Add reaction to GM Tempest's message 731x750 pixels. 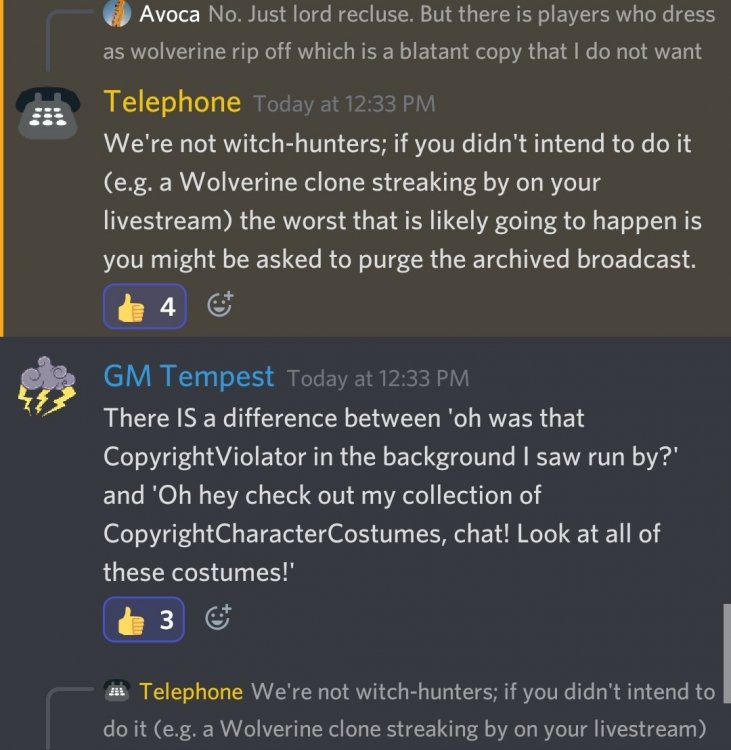pyautogui.click(x=218, y=618)
